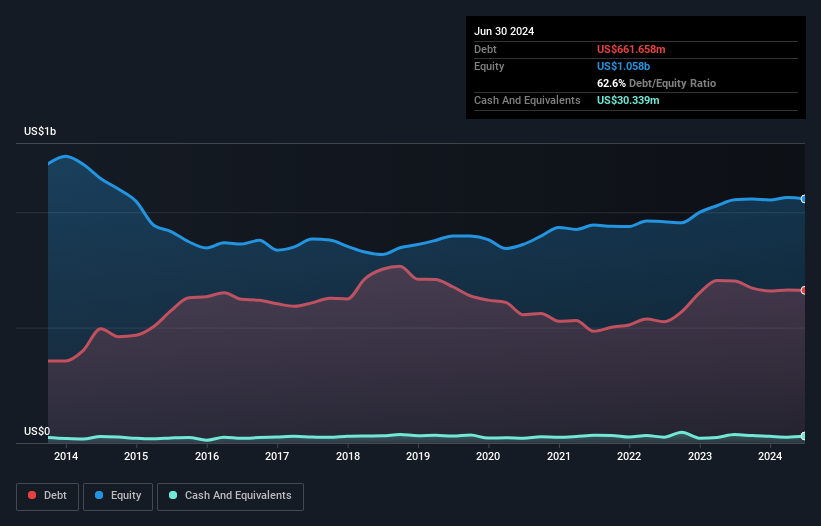Click the tooltip Equity row label
This screenshot has height=526, width=821.
(489, 66)
